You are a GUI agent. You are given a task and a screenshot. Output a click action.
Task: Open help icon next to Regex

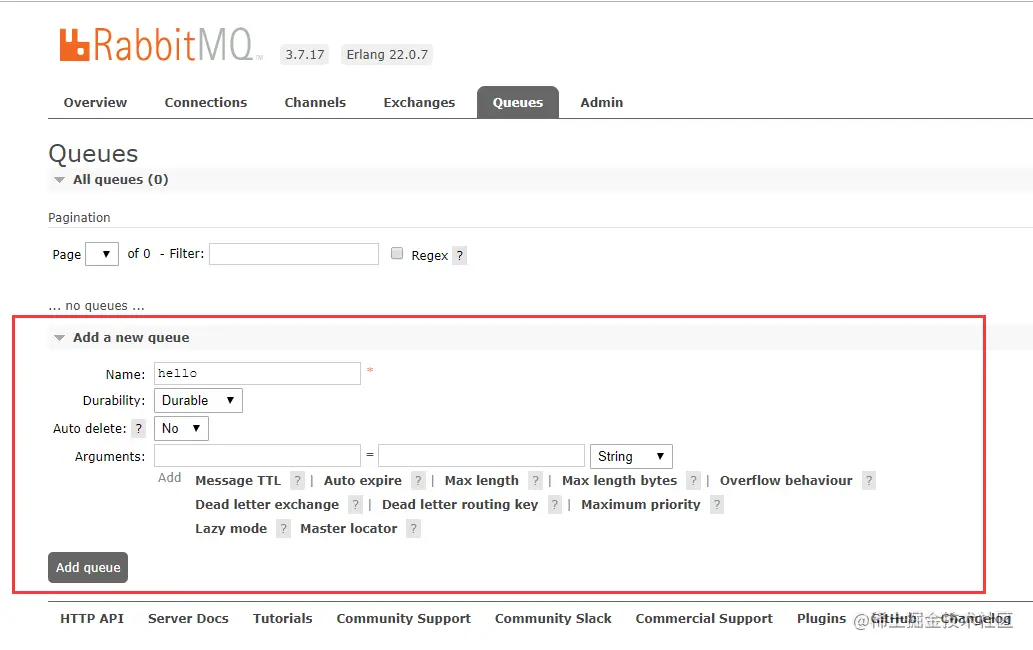pos(460,256)
